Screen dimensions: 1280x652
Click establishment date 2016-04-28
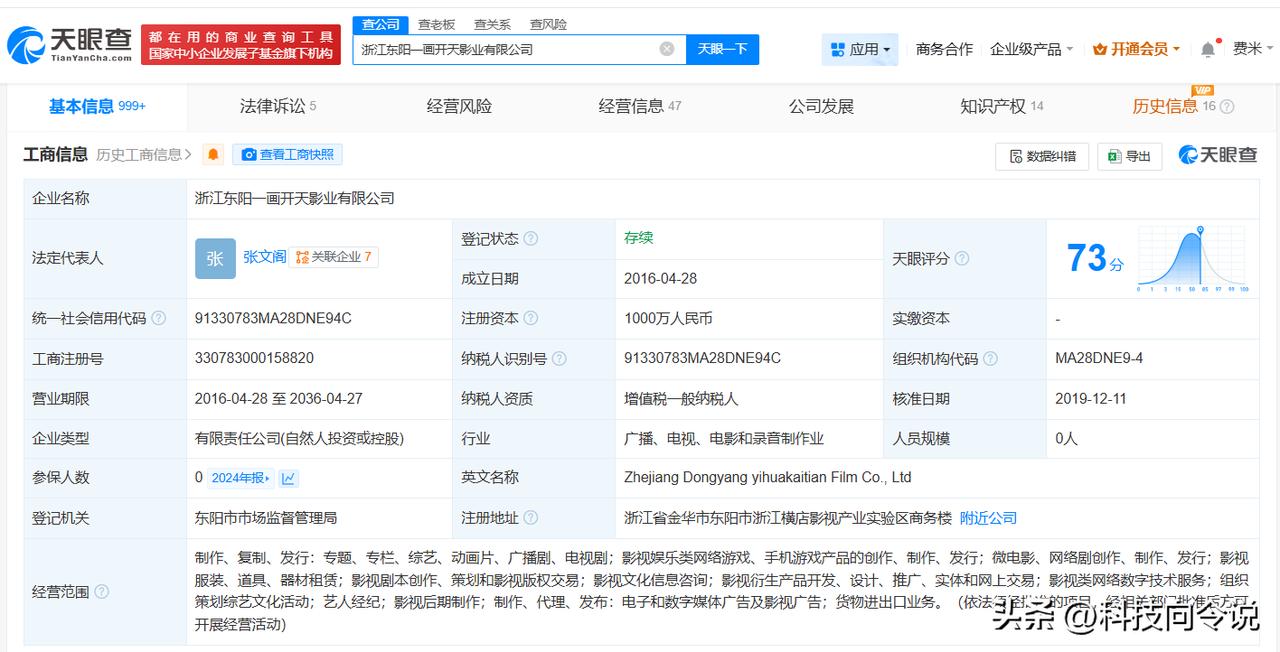pyautogui.click(x=661, y=279)
